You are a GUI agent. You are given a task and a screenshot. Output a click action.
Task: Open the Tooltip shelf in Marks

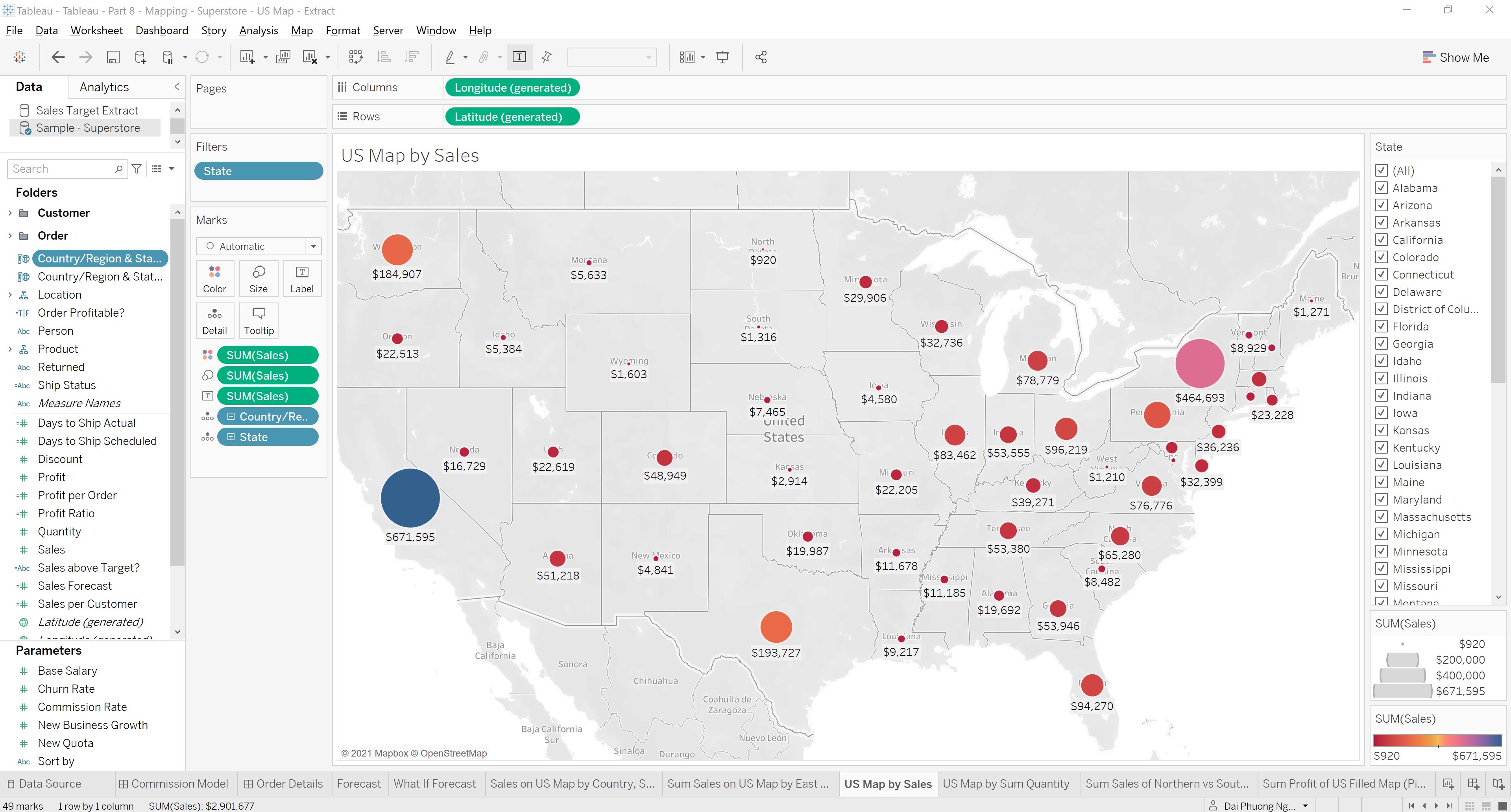(x=259, y=319)
